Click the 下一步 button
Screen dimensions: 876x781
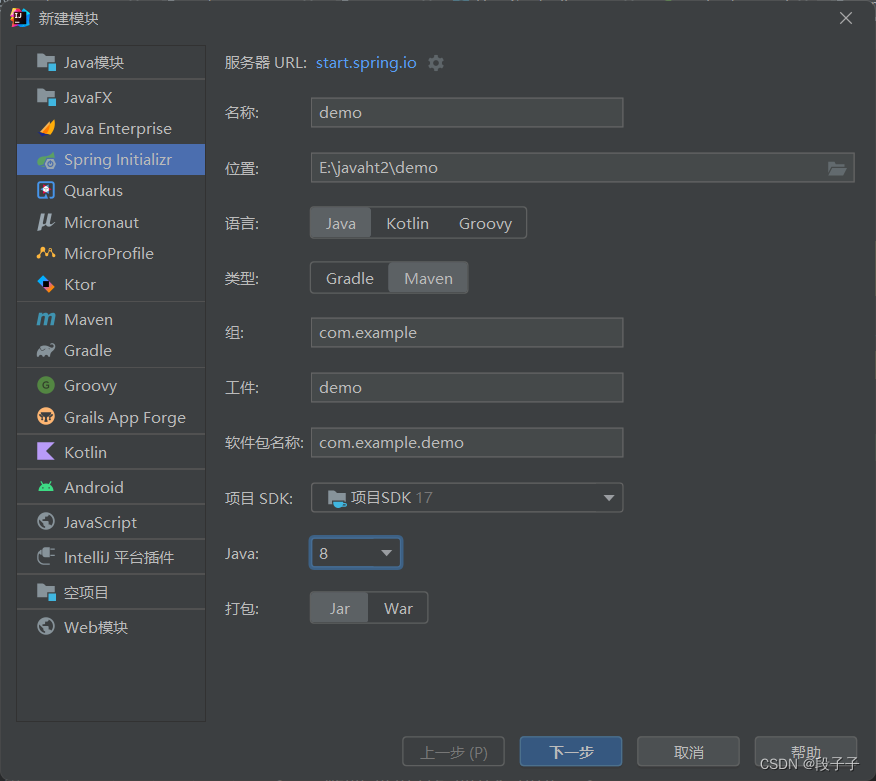[x=570, y=751]
